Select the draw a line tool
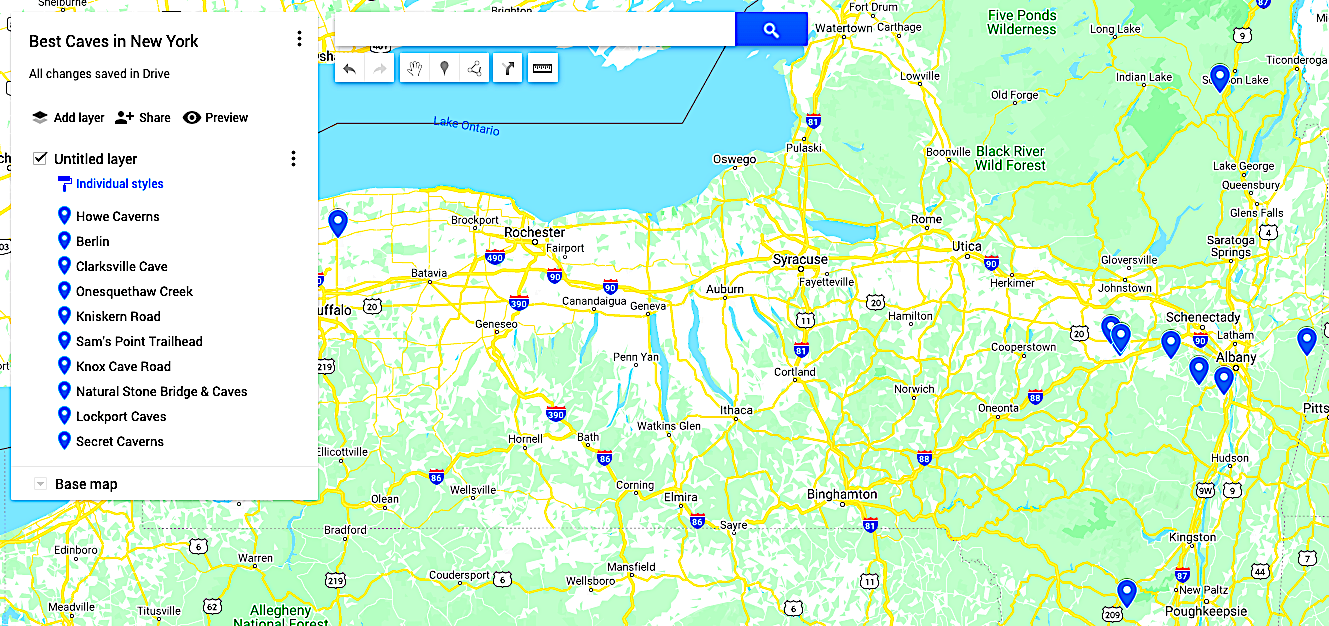The height and width of the screenshot is (626, 1329). [475, 68]
